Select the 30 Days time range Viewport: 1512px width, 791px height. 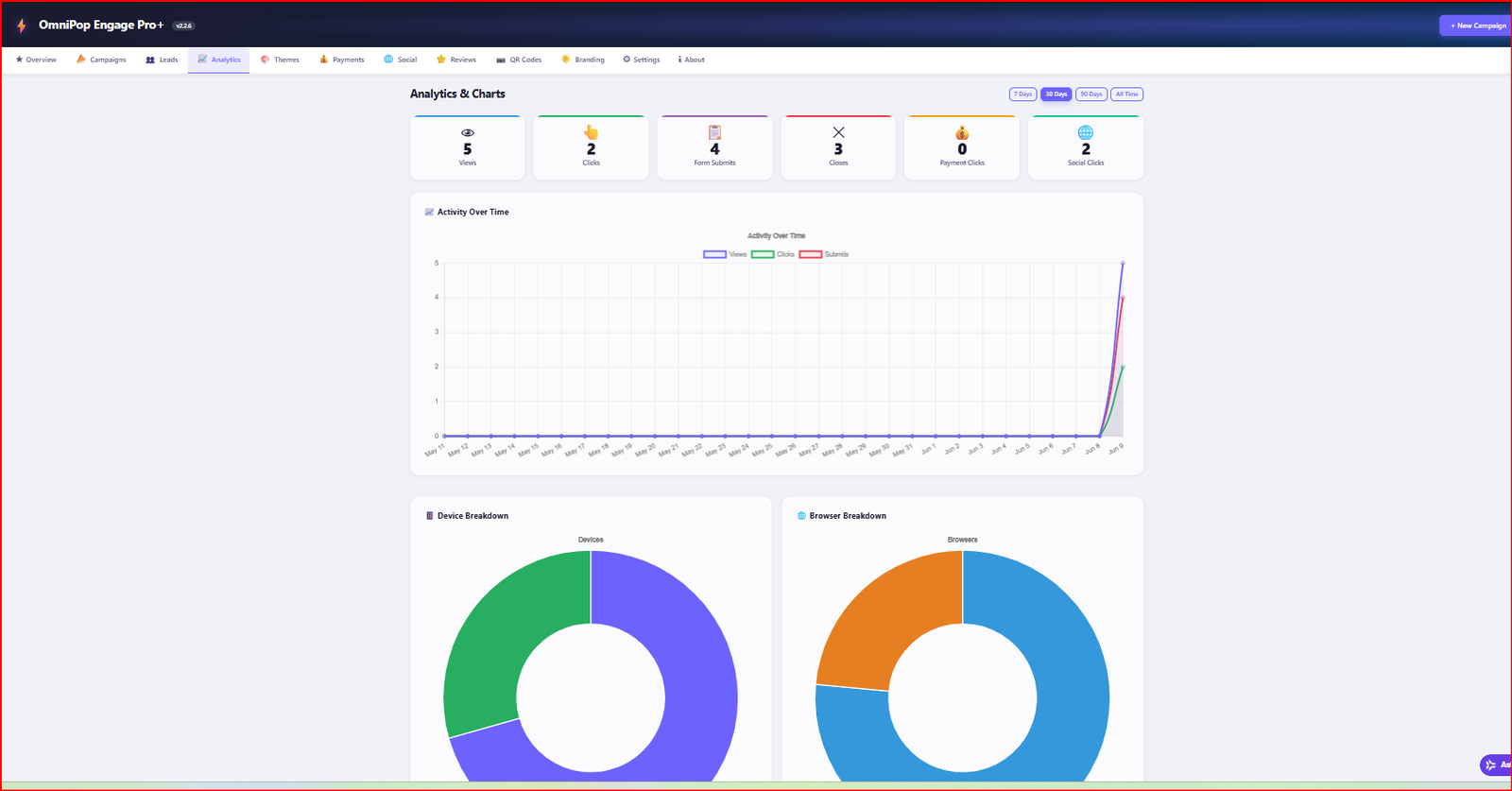tap(1057, 95)
